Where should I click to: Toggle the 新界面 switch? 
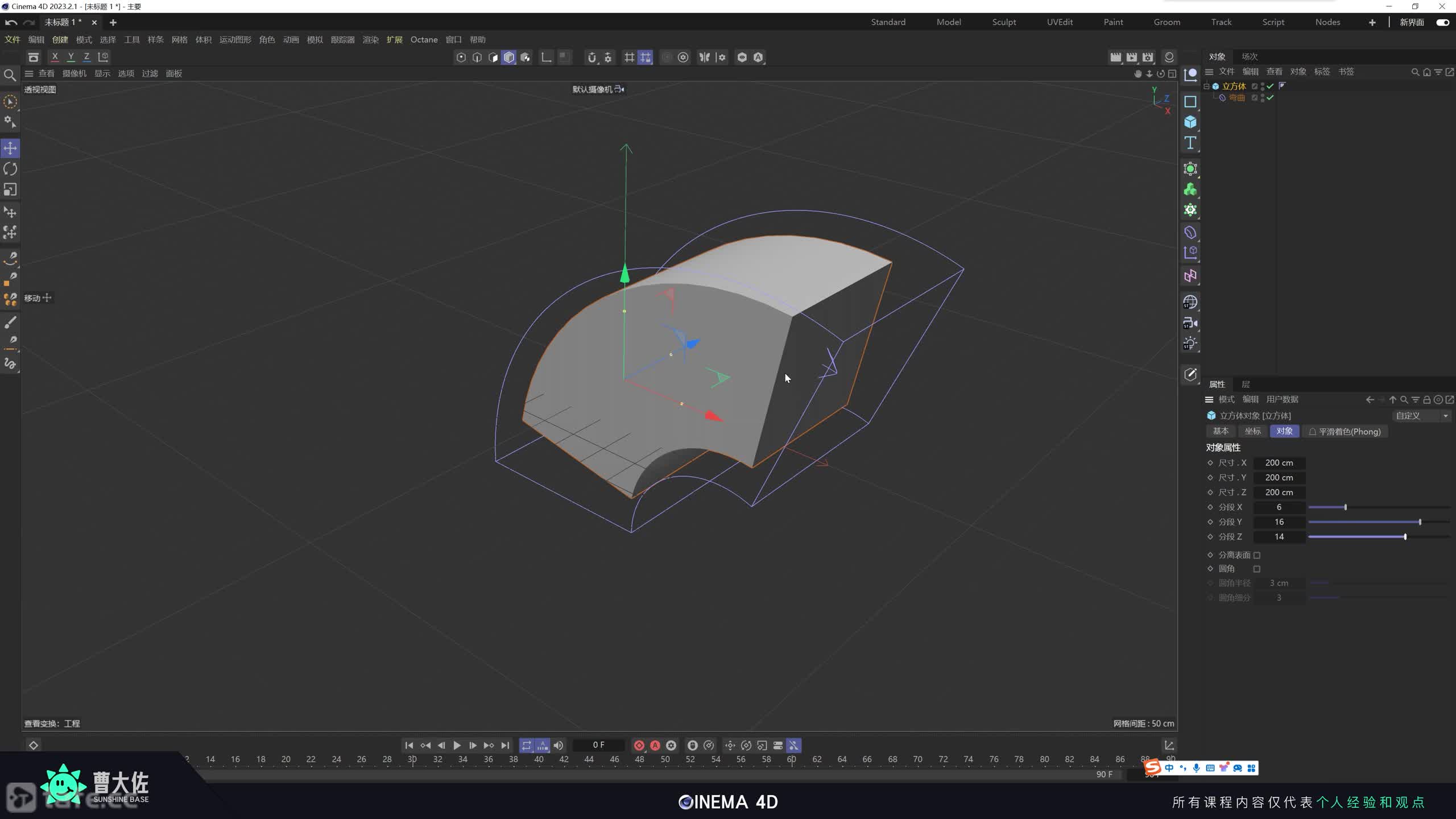1442,22
